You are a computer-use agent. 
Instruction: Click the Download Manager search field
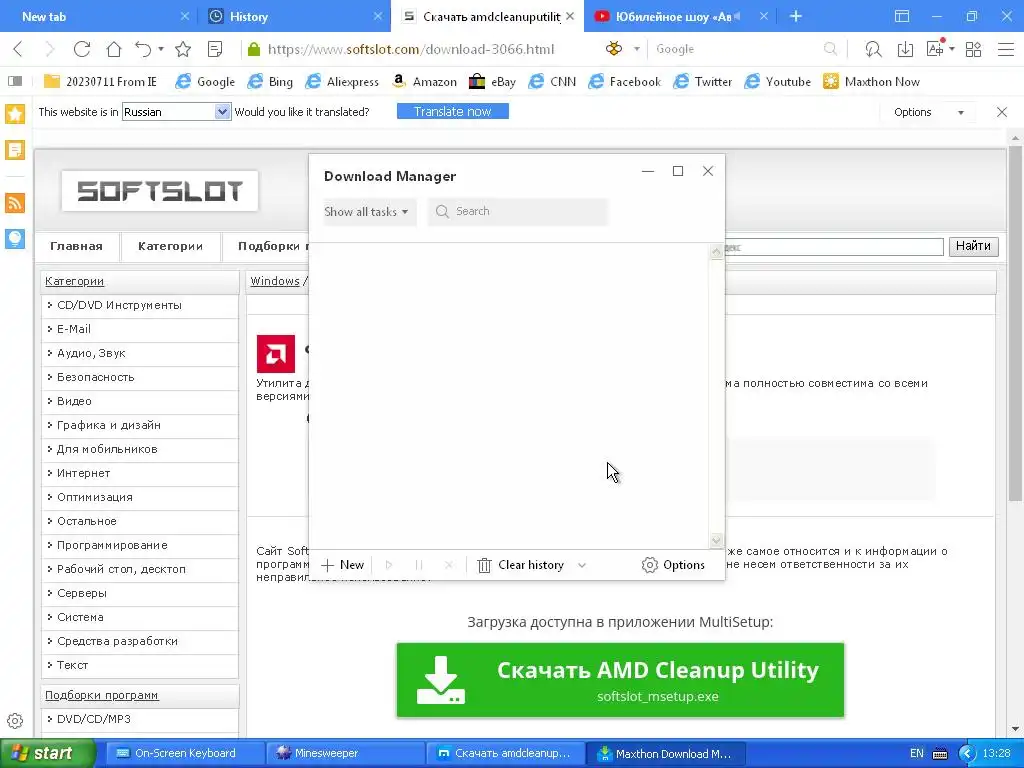click(x=518, y=212)
